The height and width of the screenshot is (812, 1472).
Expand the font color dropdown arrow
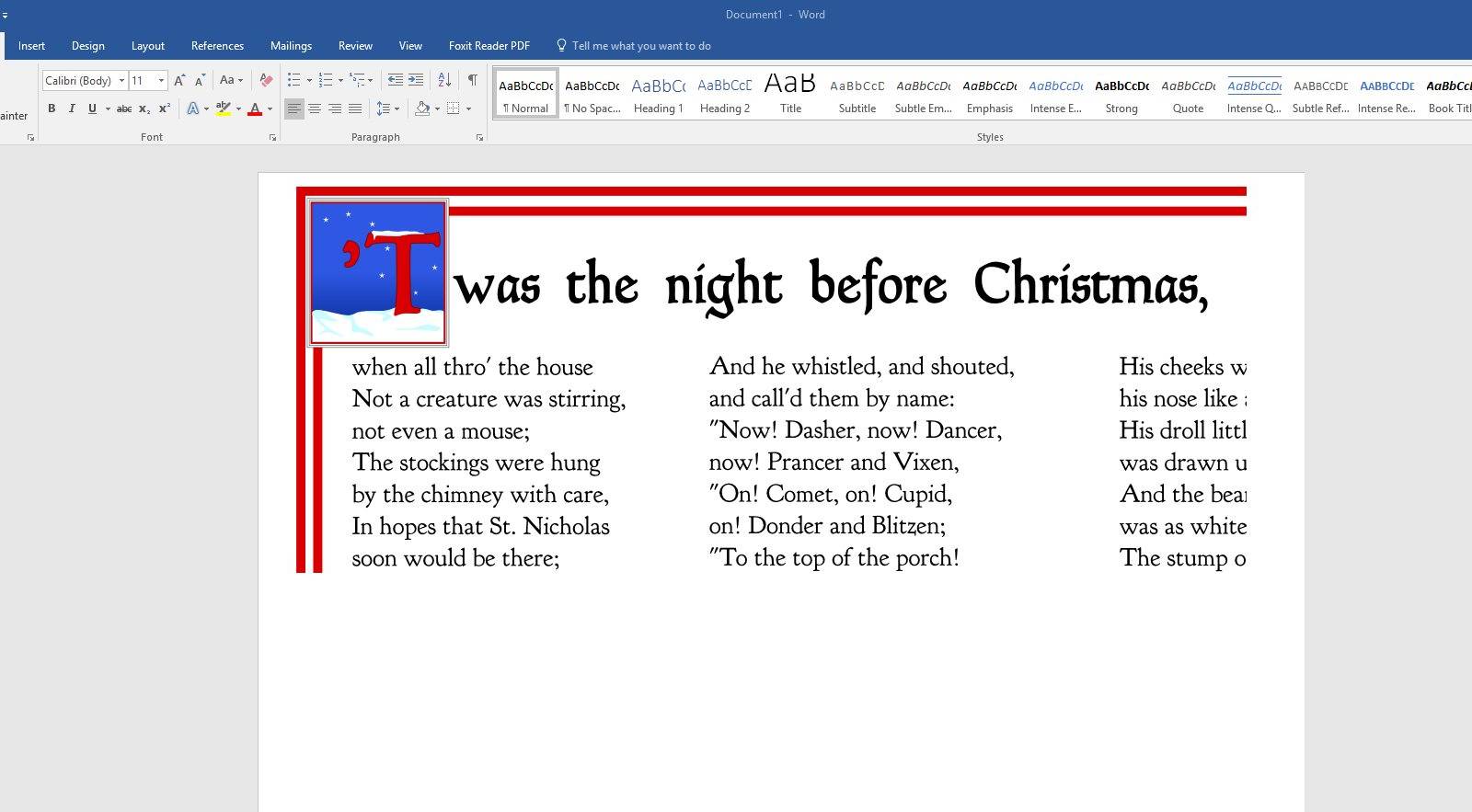pos(270,109)
